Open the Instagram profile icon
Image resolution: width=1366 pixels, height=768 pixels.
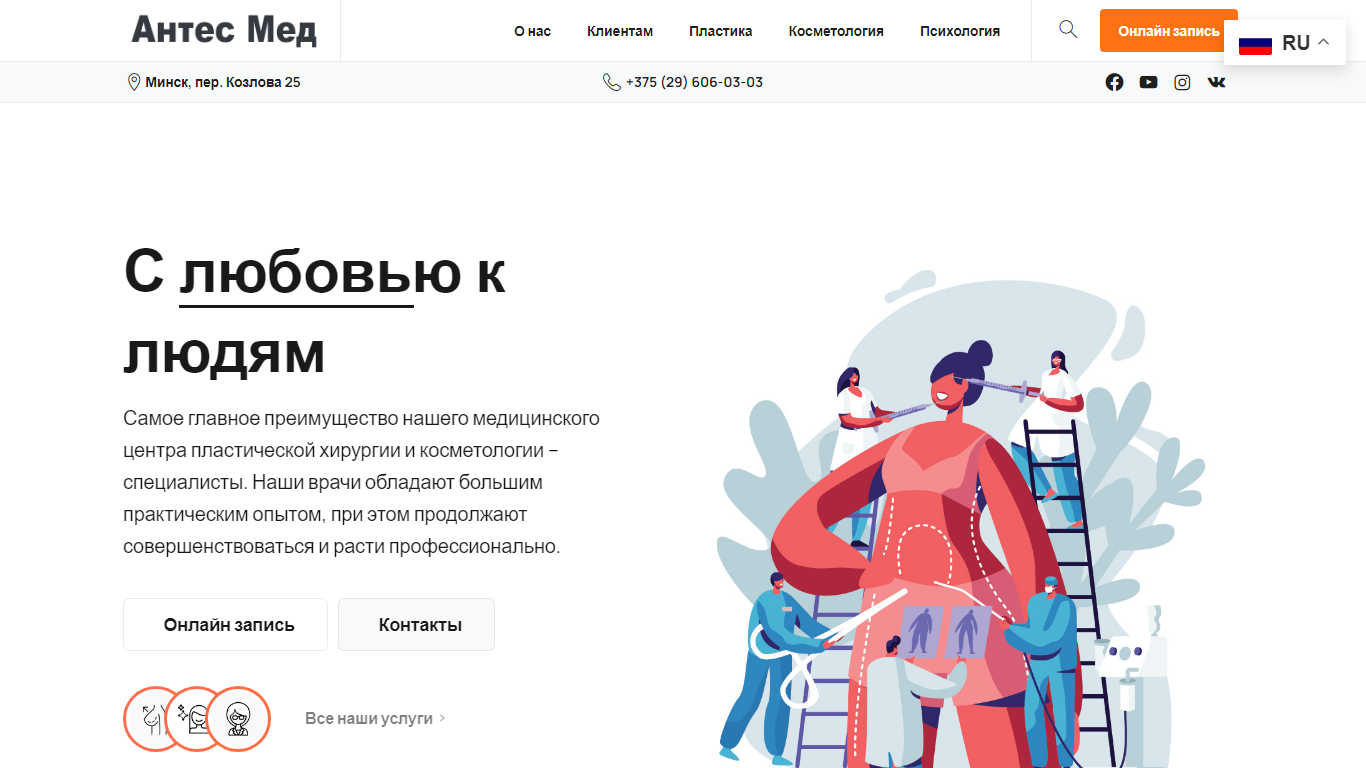1182,82
